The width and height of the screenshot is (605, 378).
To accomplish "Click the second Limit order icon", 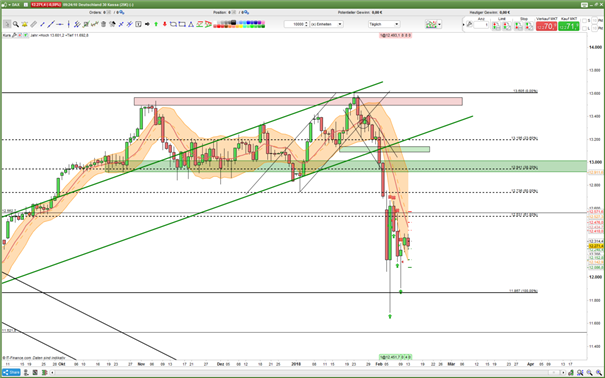I will [x=506, y=26].
